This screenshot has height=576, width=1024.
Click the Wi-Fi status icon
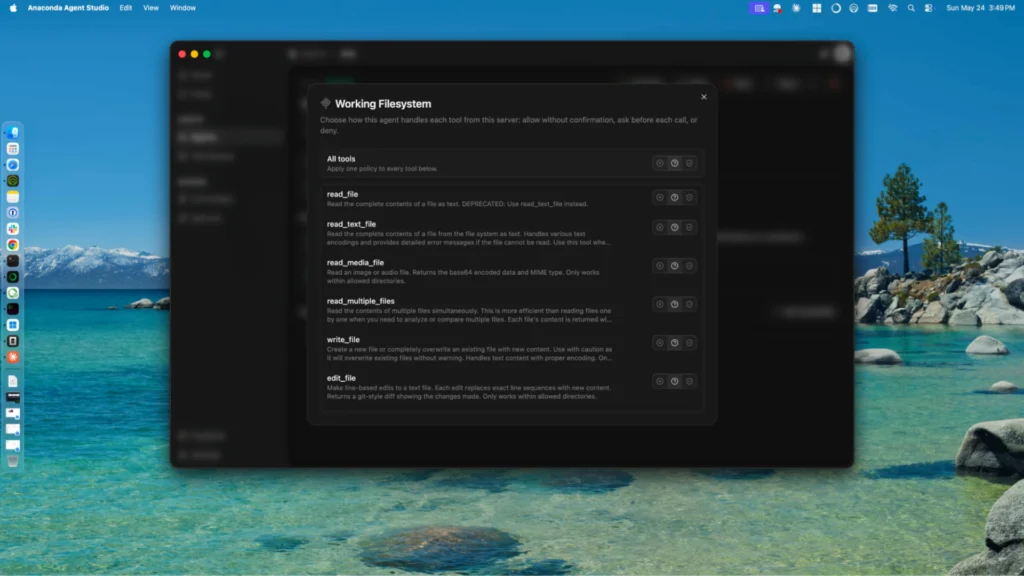(x=893, y=8)
